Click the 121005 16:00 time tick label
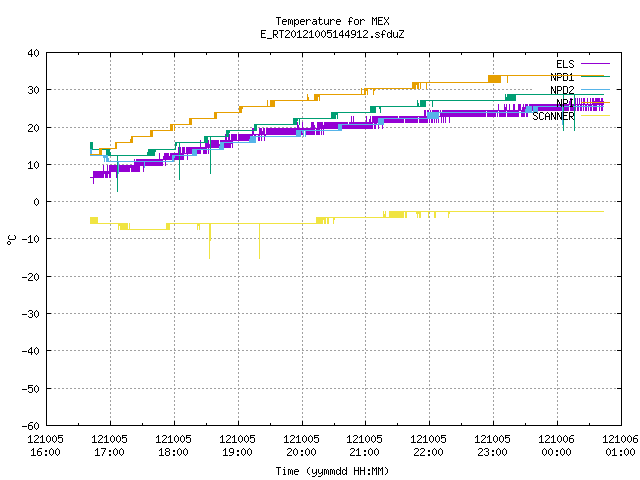Image resolution: width=640 pixels, height=480 pixels. pyautogui.click(x=45, y=446)
